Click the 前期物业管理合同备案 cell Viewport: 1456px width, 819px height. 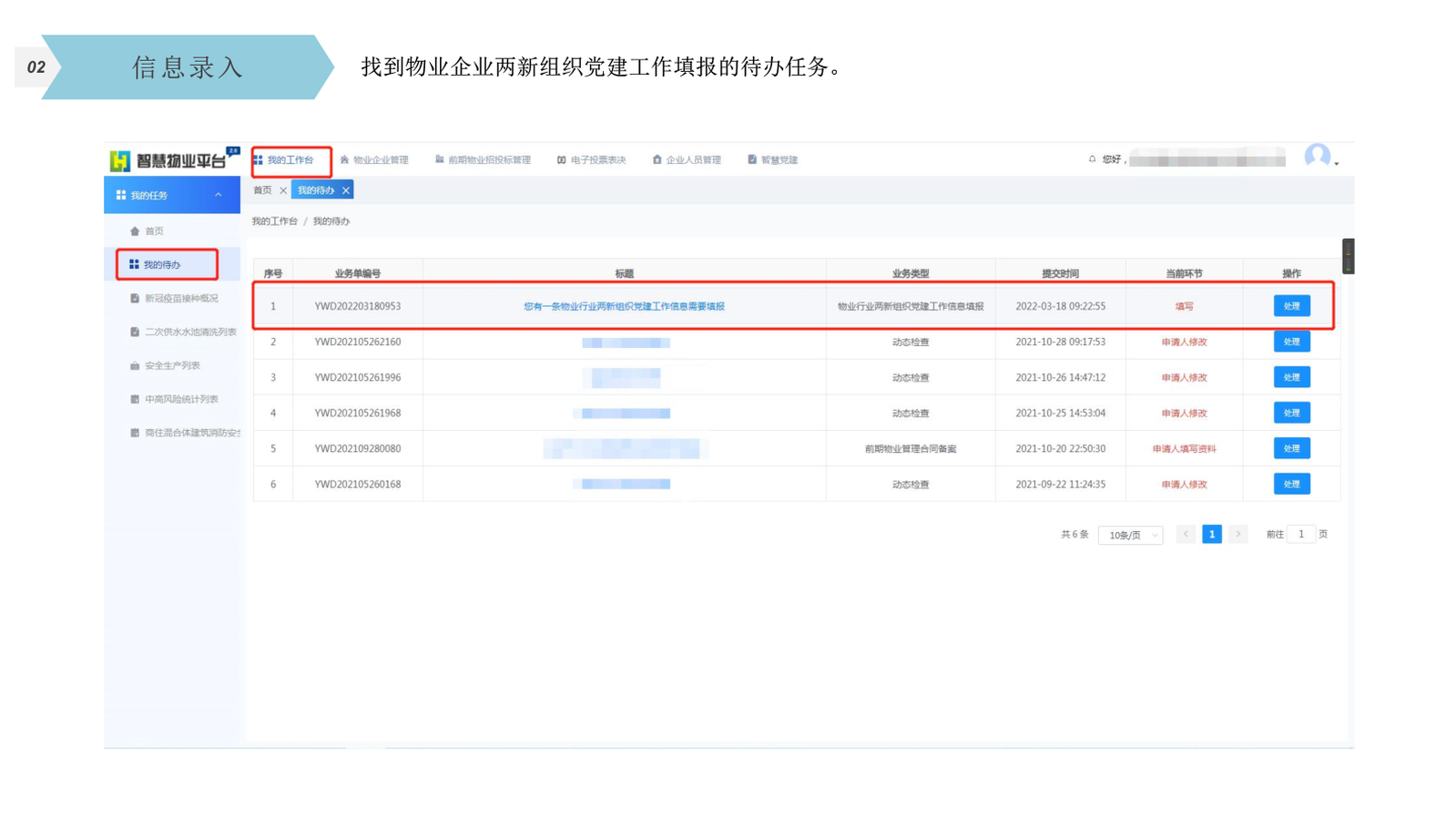click(910, 448)
